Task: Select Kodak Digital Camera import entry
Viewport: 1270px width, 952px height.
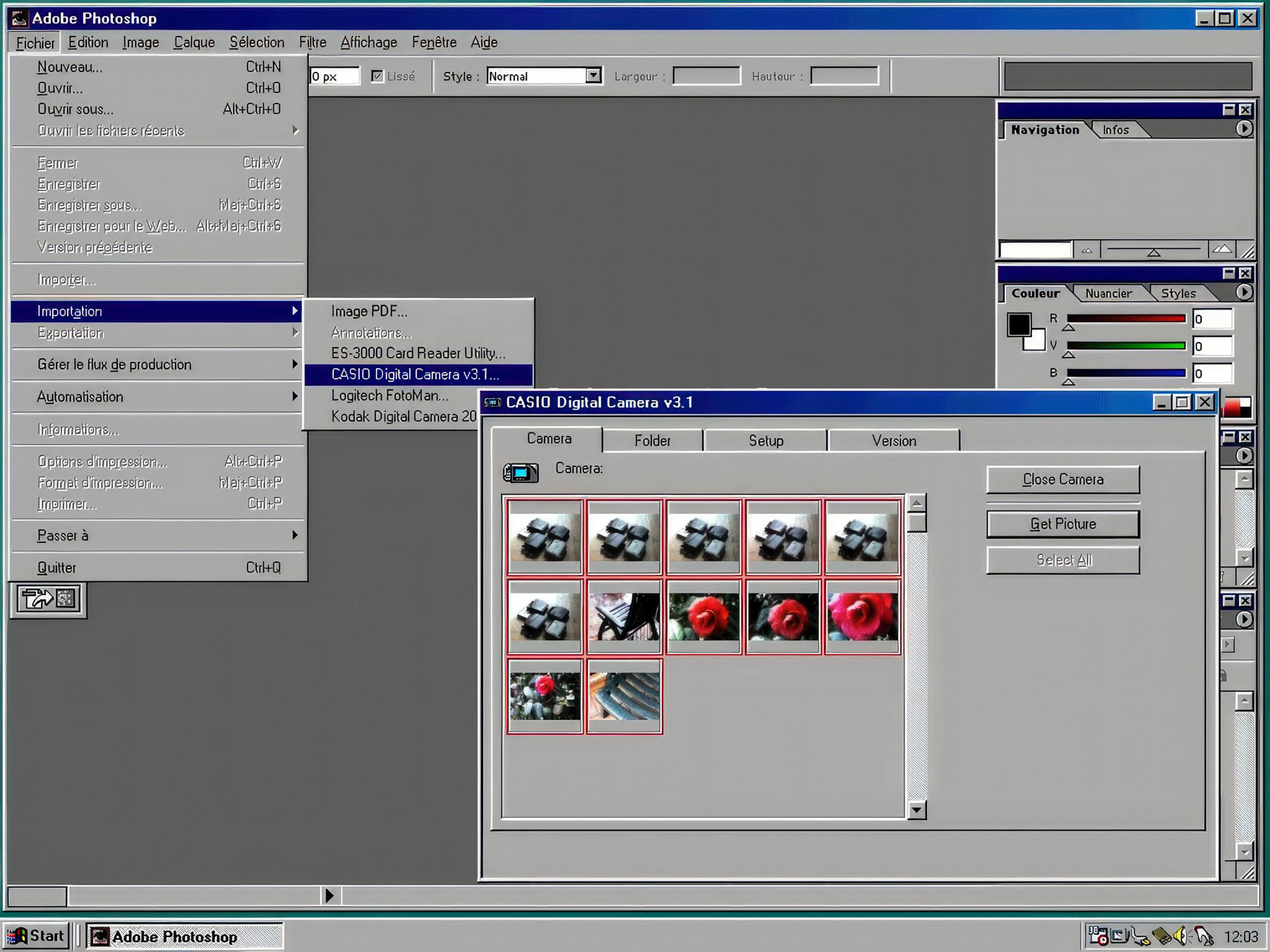Action: [x=392, y=417]
